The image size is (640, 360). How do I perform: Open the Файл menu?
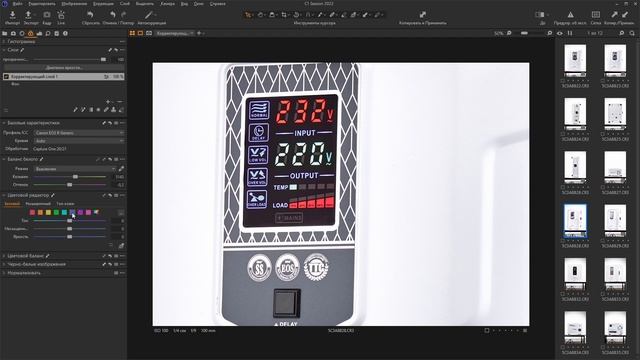(17, 4)
